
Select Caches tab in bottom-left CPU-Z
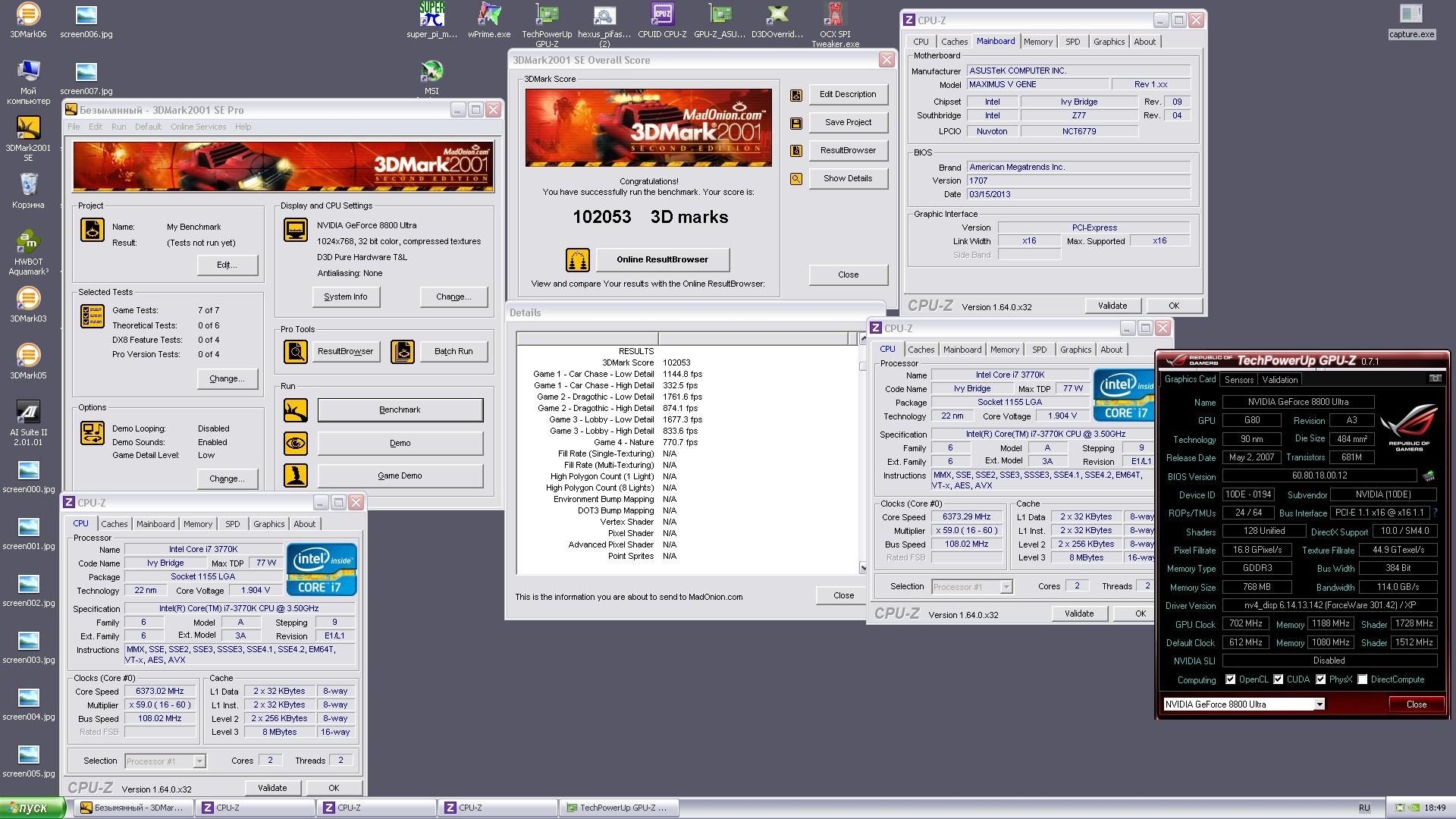115,524
